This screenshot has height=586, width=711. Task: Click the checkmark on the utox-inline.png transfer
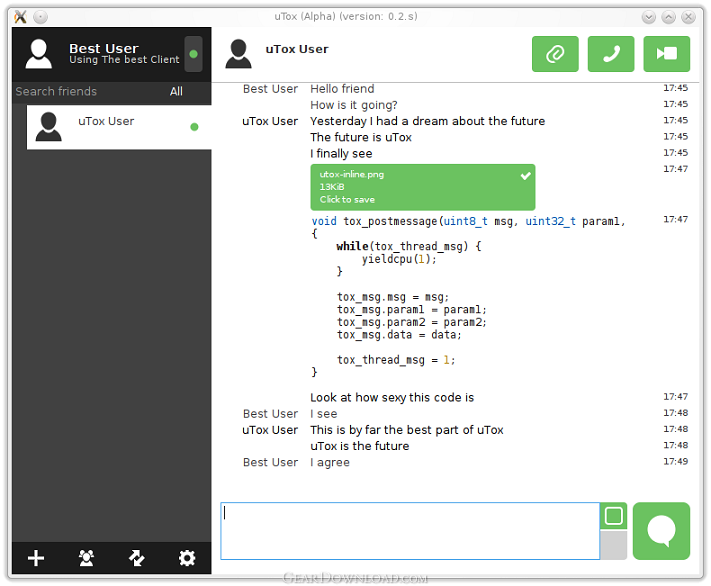point(525,176)
